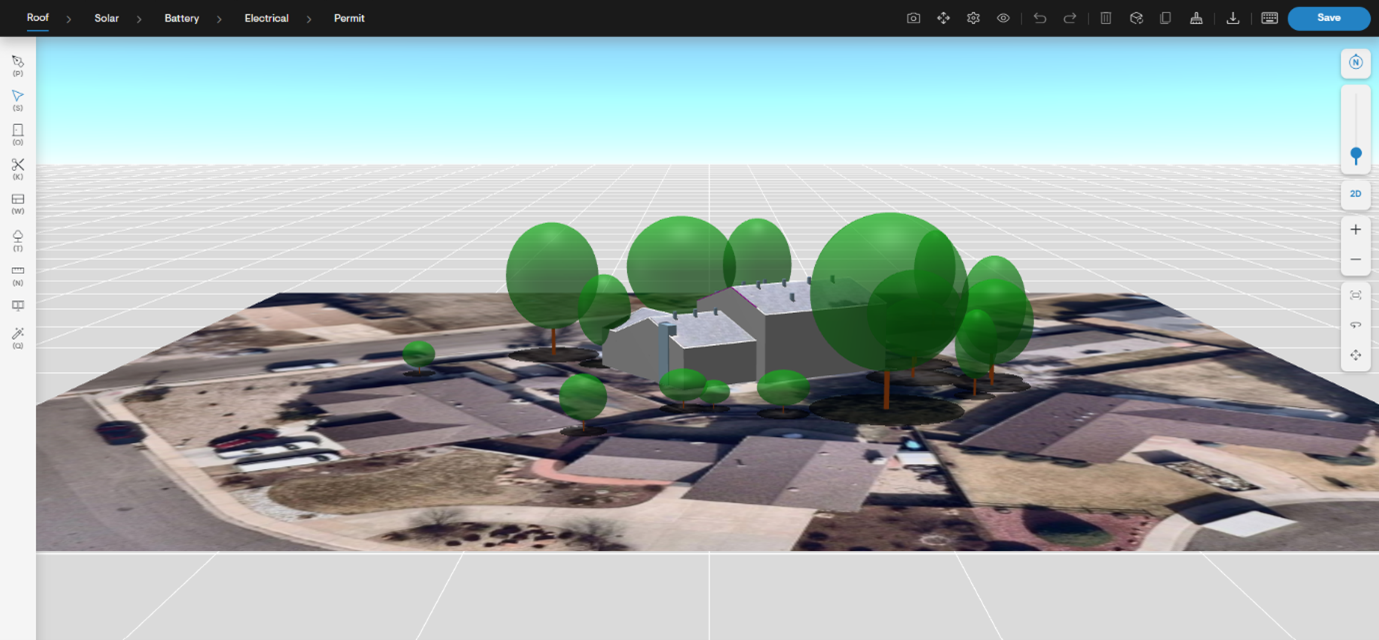
Task: Switch the view to 2D mode
Action: pos(1355,194)
